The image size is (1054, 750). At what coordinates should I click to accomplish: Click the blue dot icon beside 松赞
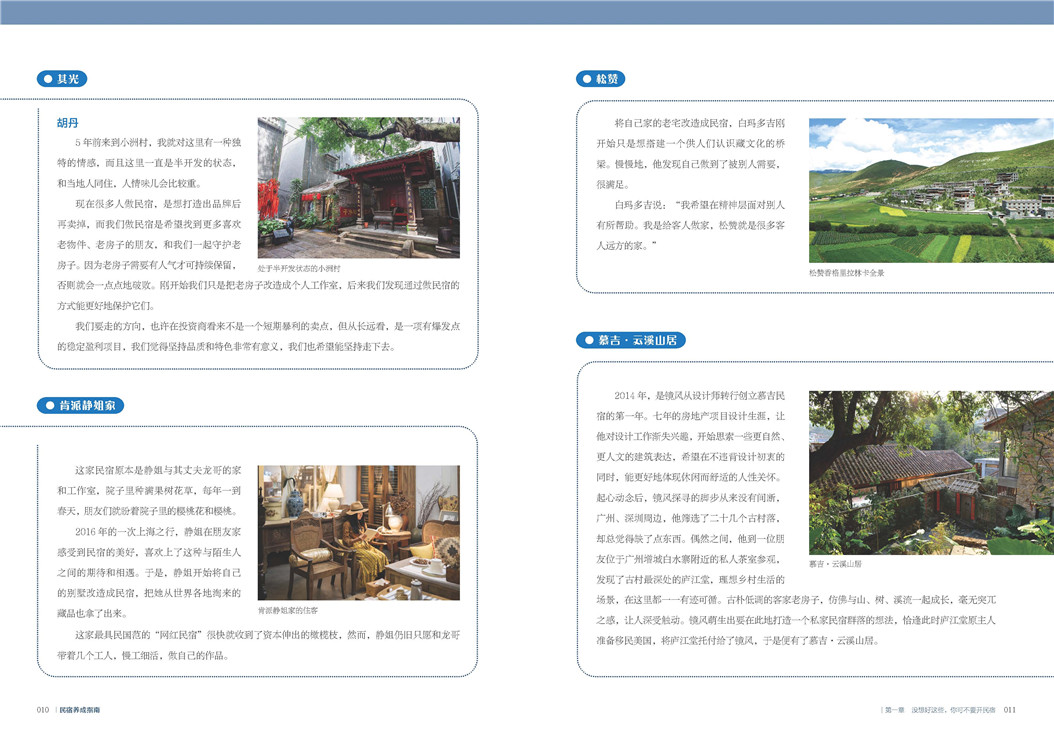586,79
